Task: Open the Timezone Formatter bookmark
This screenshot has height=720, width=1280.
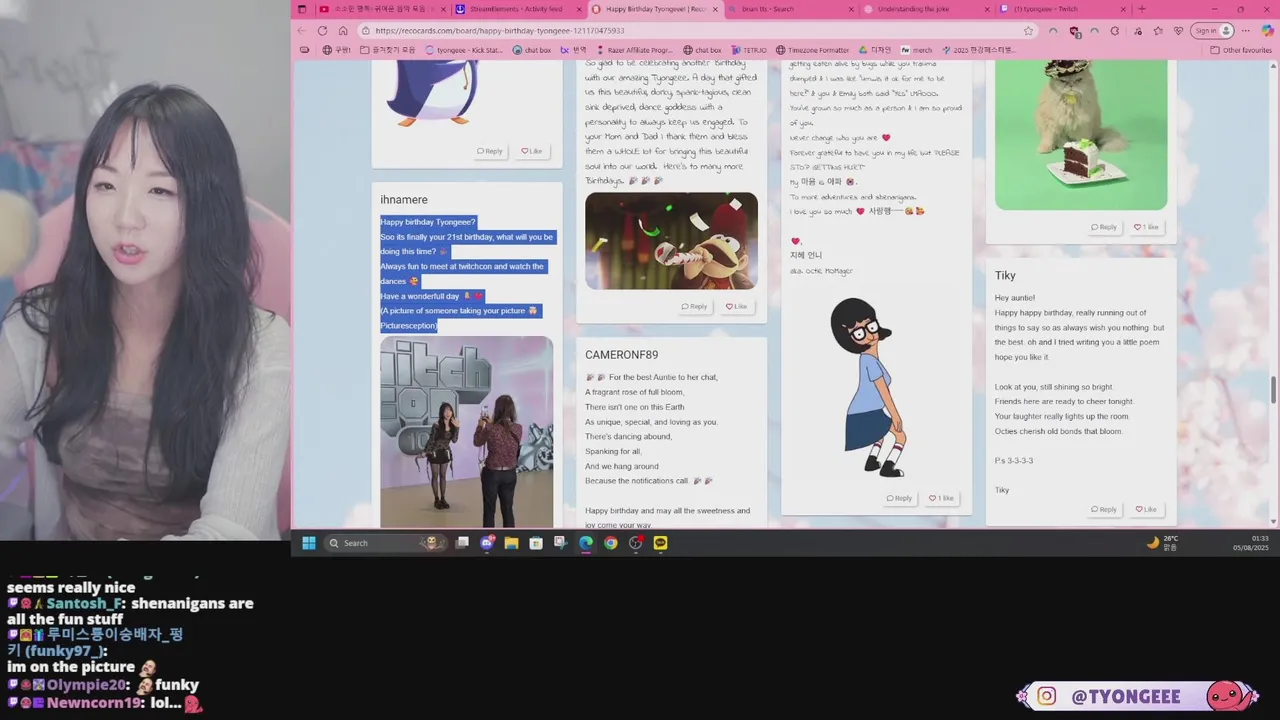Action: click(812, 50)
